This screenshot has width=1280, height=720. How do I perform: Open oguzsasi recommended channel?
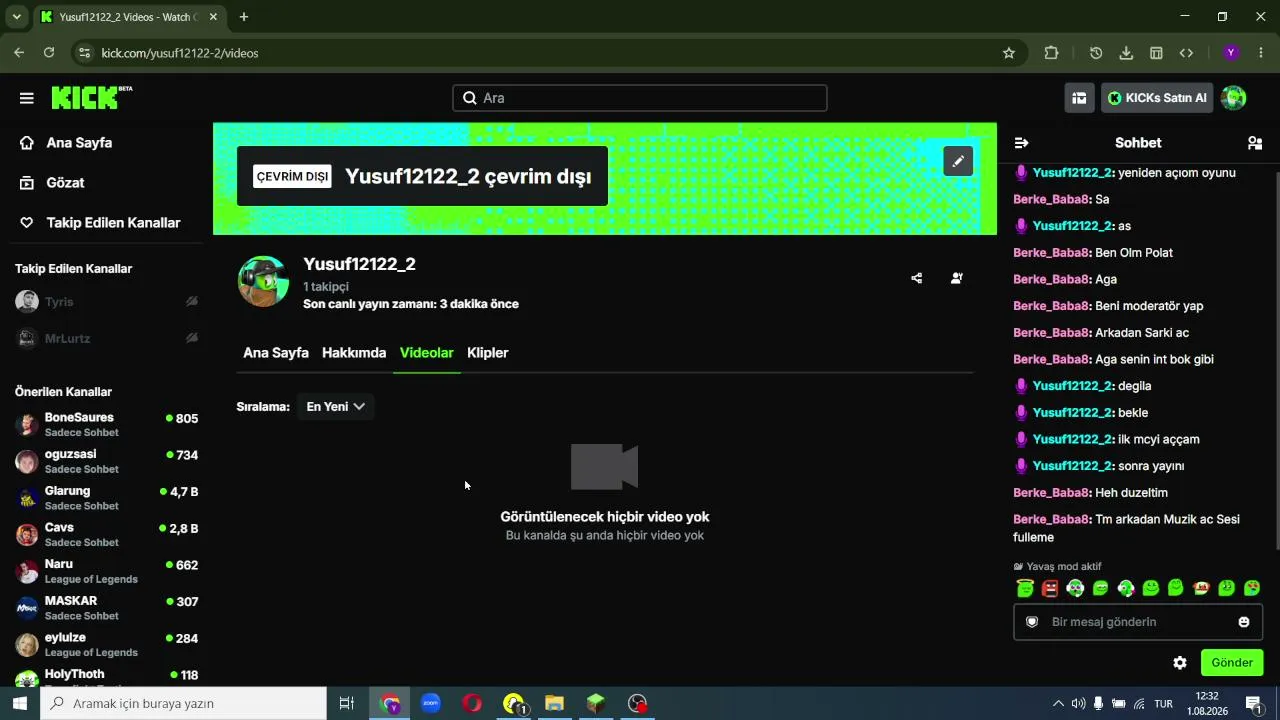(x=106, y=461)
